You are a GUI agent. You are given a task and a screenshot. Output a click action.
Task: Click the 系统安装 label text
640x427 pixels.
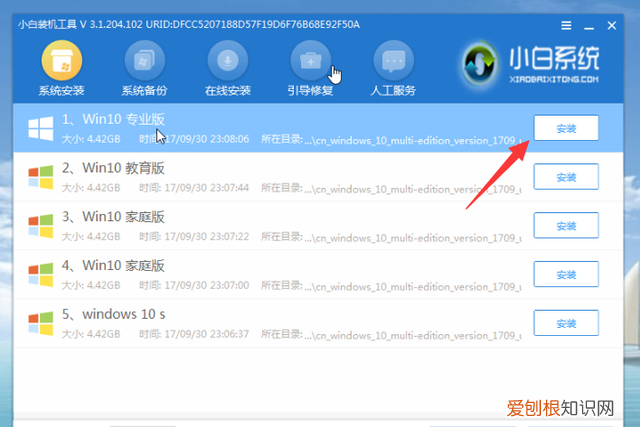point(62,91)
